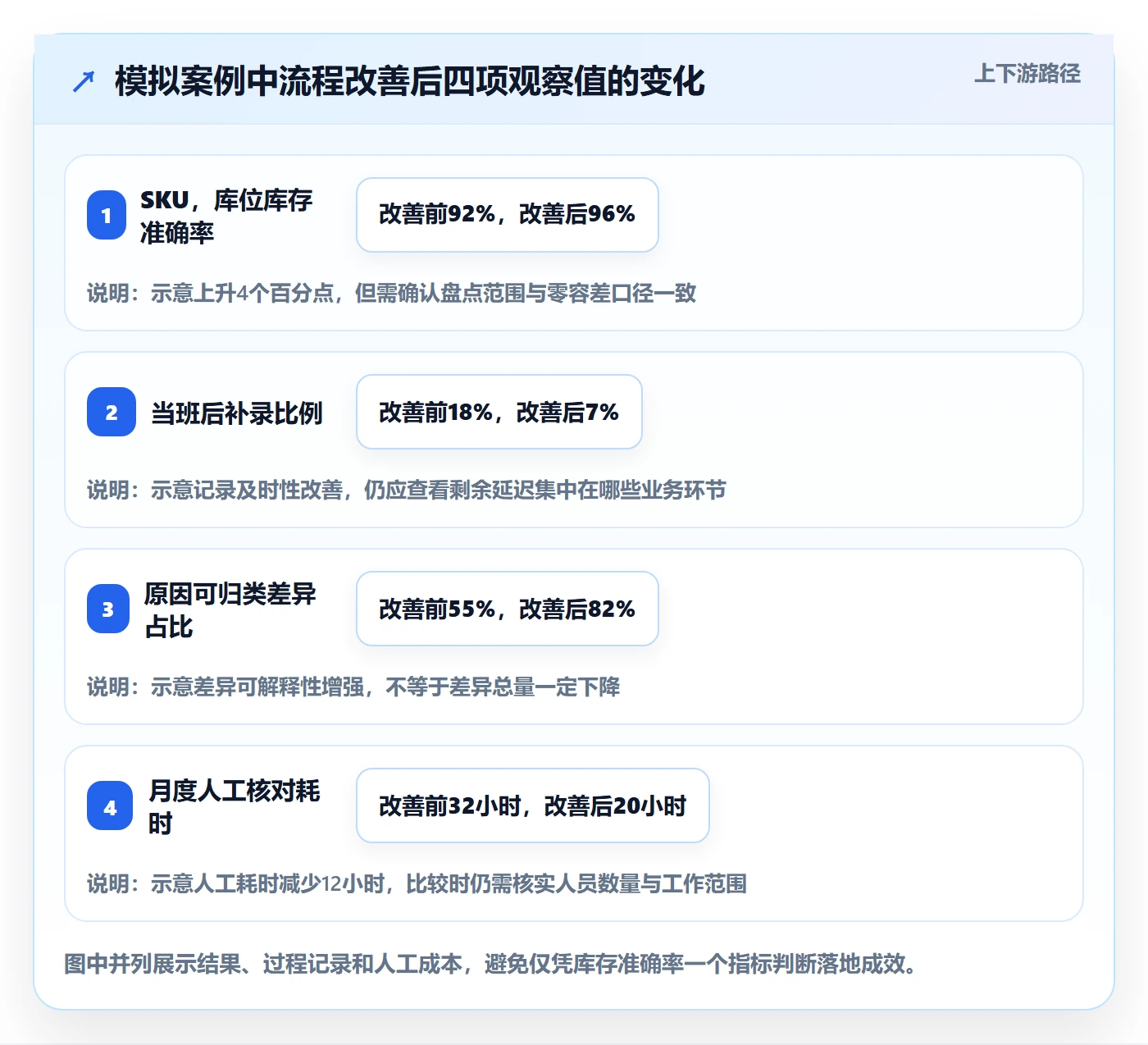Viewport: 1148px width, 1045px height.
Task: Click the value box 改善前32小时，改善后20小时
Action: pos(533,805)
